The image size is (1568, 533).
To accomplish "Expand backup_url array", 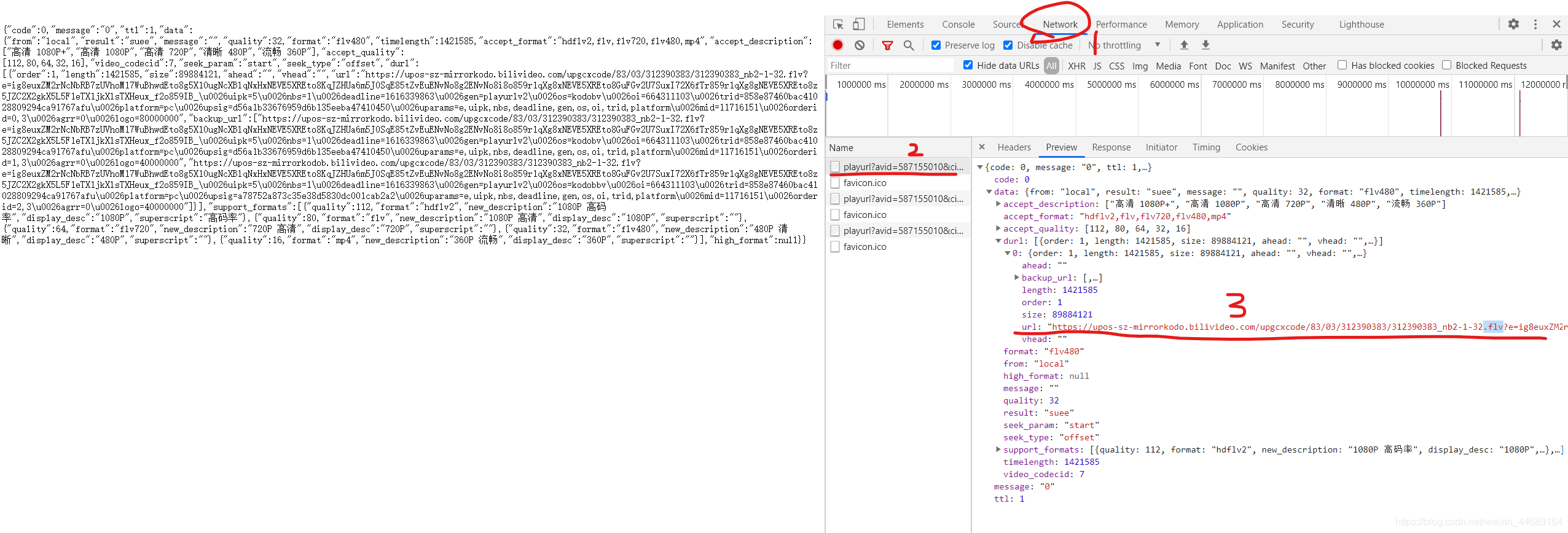I will tap(1017, 278).
